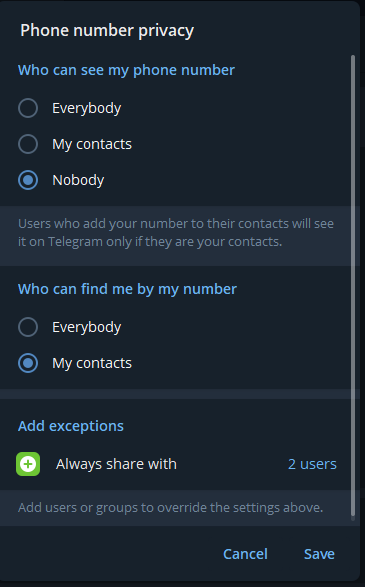This screenshot has width=365, height=587.
Task: Click the Add exceptions heading
Action: (x=71, y=426)
